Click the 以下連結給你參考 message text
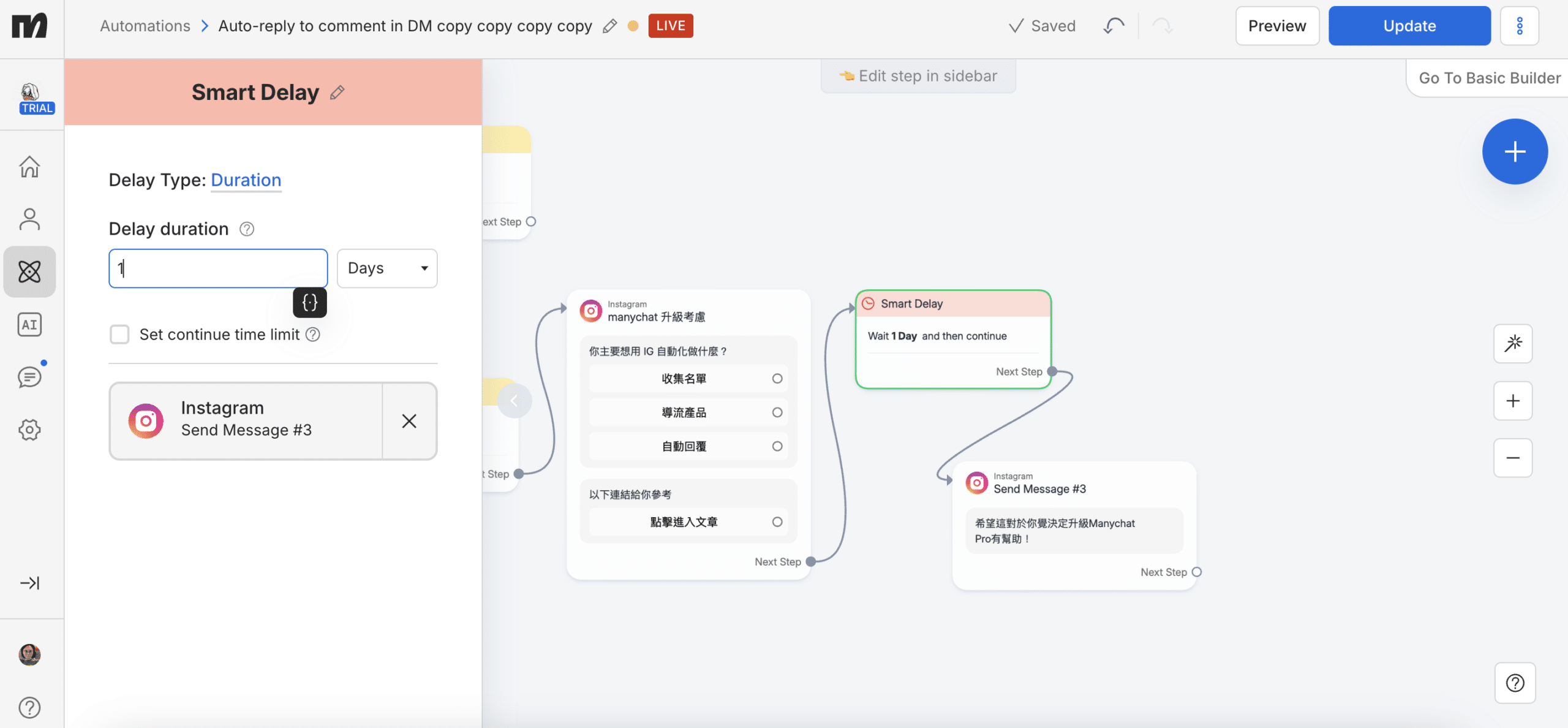 point(630,495)
